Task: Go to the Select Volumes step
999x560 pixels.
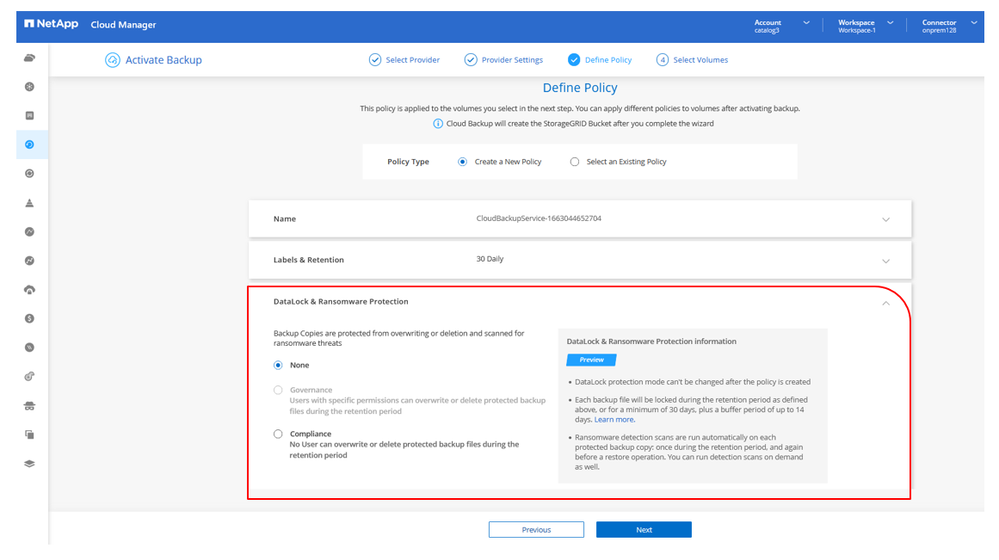Action: click(x=700, y=60)
